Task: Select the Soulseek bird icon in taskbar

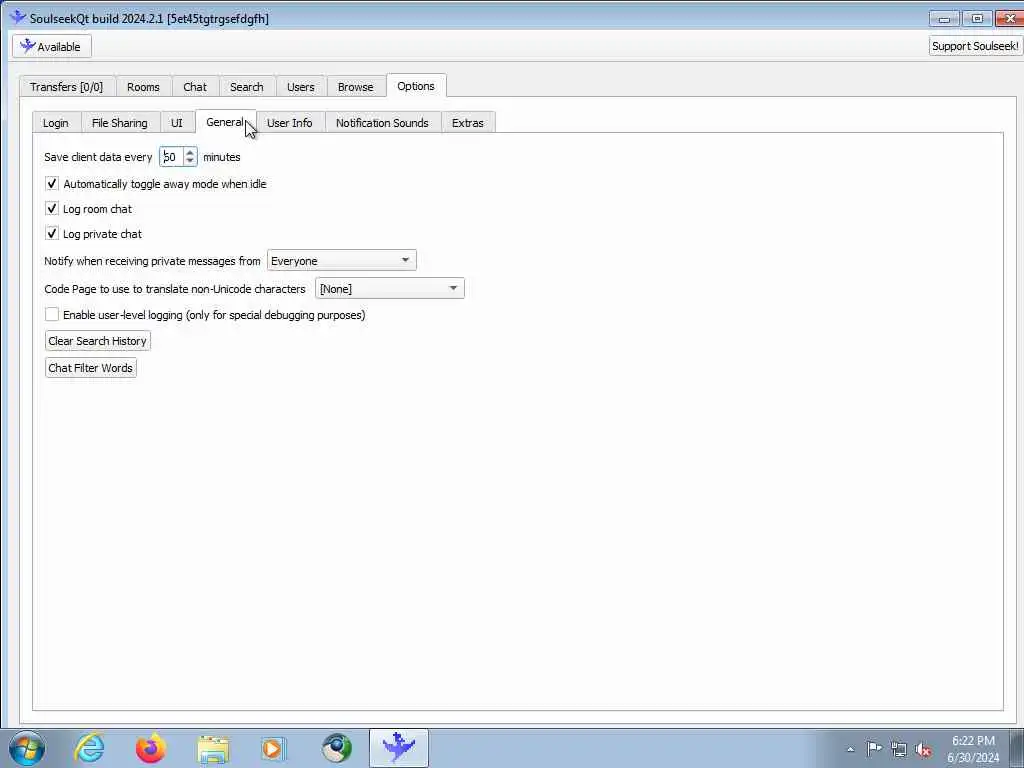Action: (x=398, y=748)
